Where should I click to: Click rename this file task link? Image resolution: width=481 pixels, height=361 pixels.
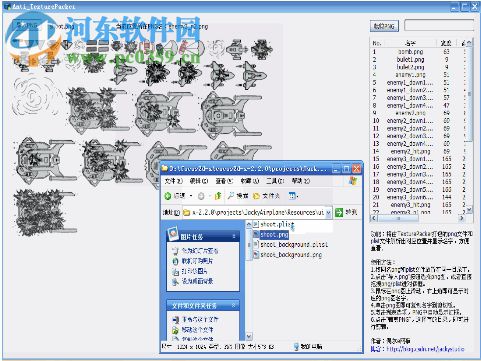200,319
